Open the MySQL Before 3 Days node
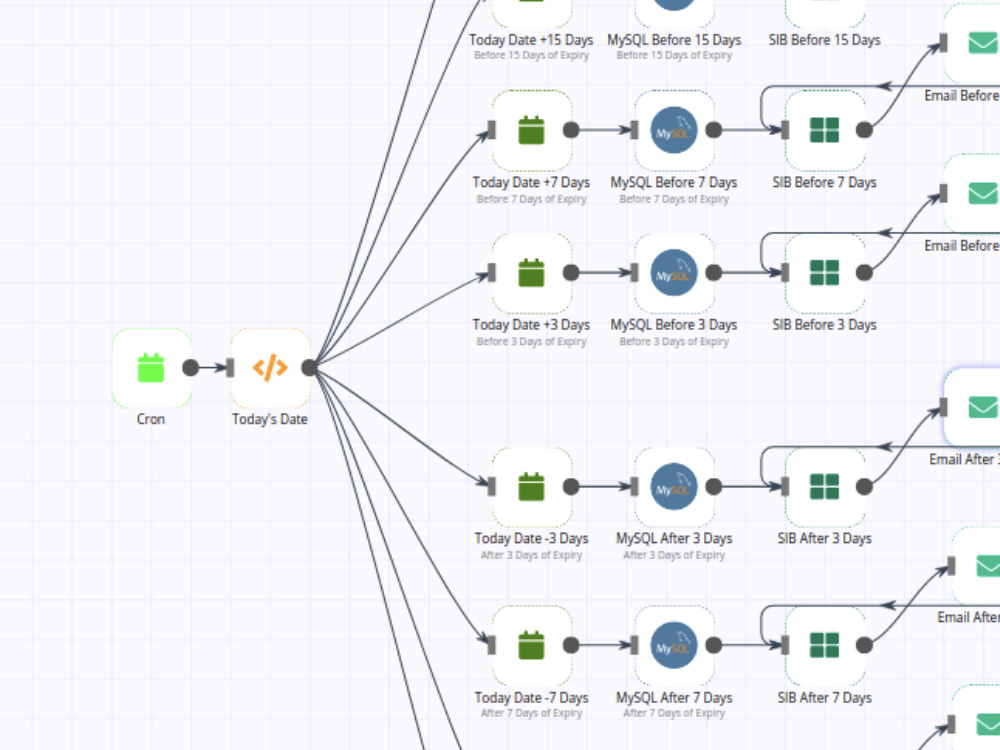Viewport: 1000px width, 750px height. pyautogui.click(x=674, y=273)
